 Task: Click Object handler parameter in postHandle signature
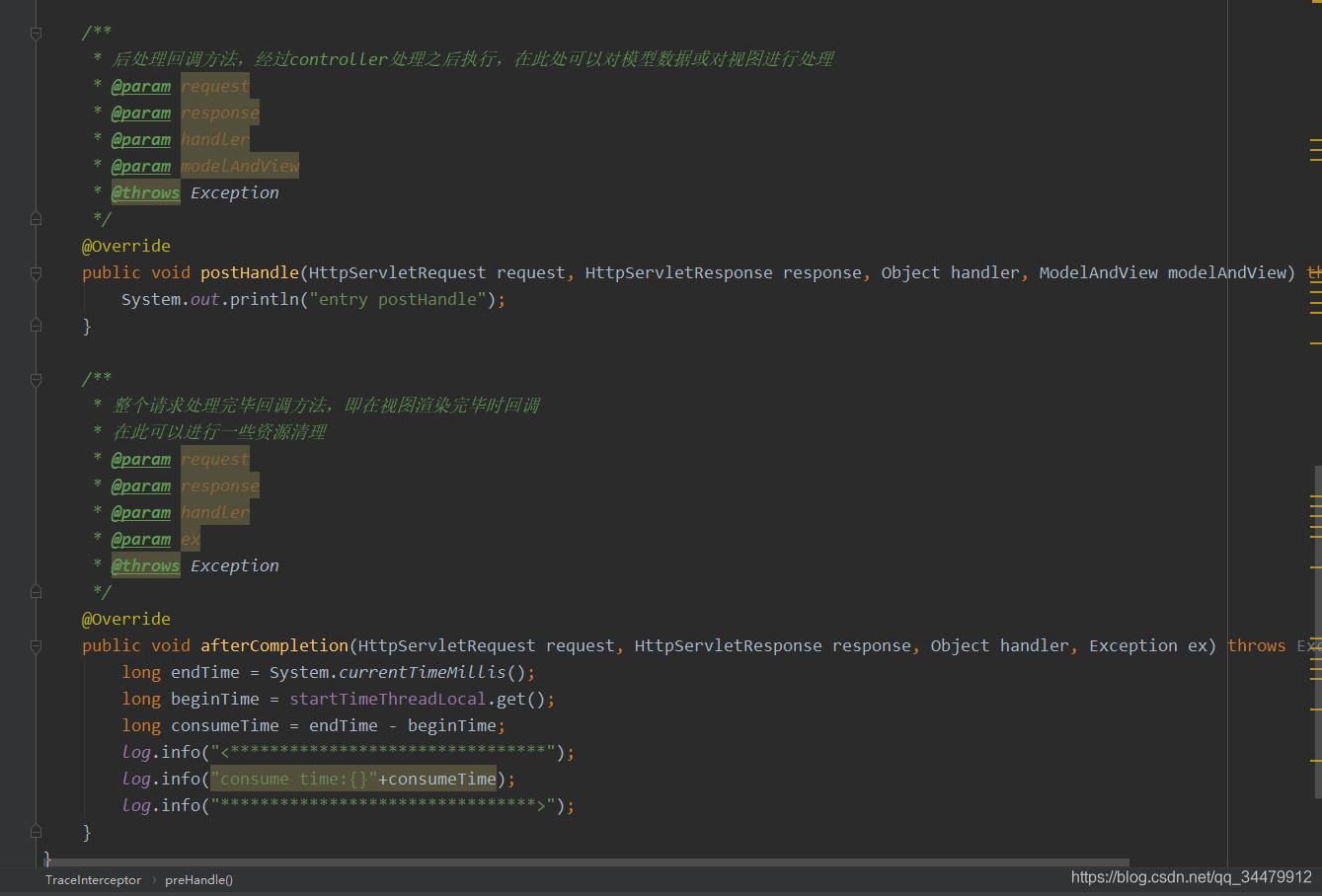951,272
